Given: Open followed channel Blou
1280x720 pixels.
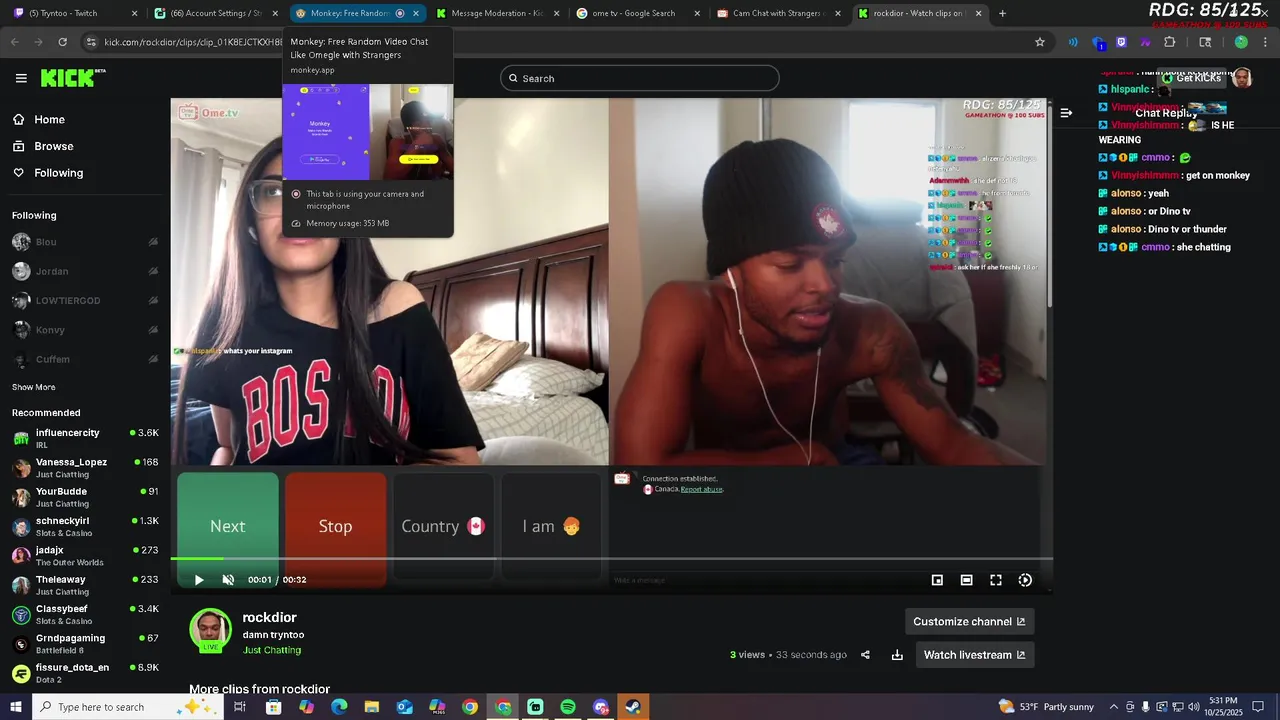Looking at the screenshot, I should [85, 242].
